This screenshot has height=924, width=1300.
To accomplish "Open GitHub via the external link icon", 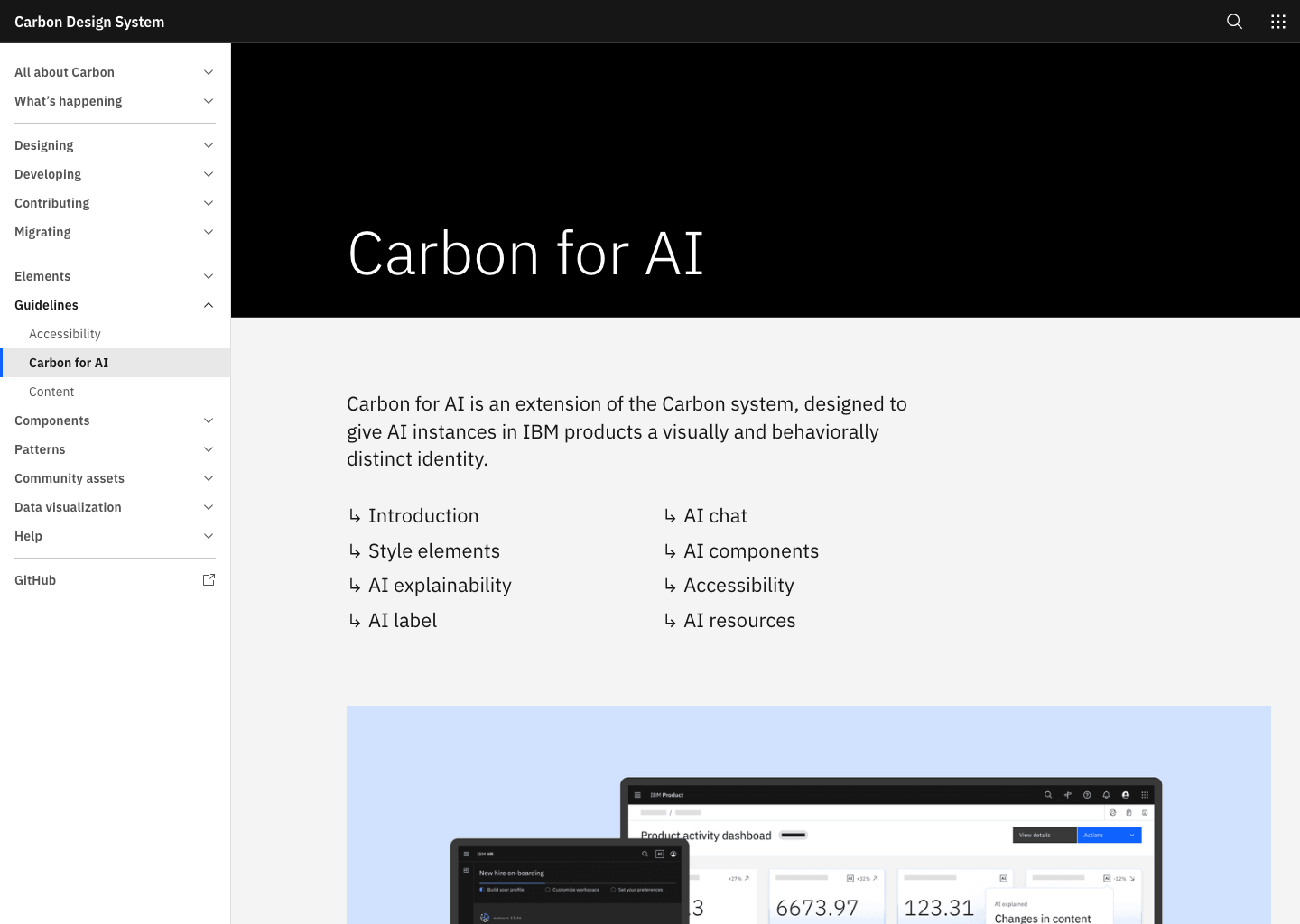I will [209, 579].
